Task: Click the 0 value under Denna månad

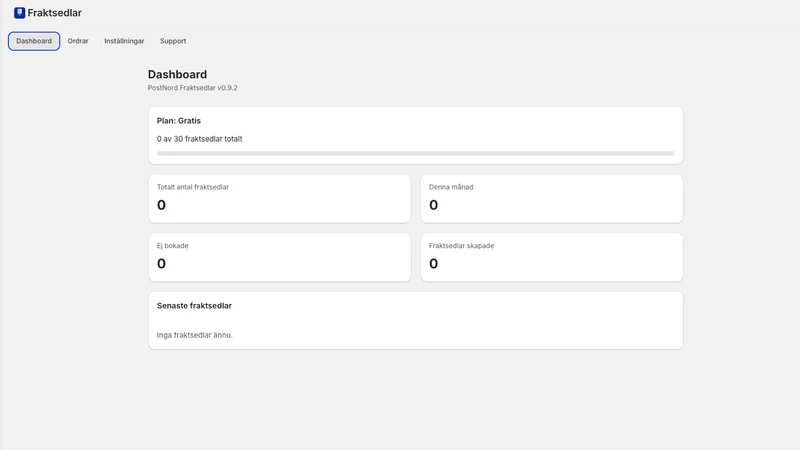Action: coord(433,205)
